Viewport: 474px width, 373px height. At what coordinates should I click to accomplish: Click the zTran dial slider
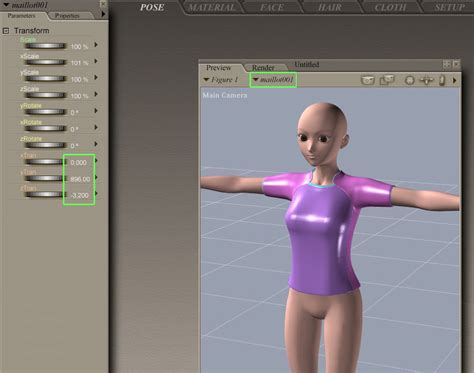coord(45,195)
